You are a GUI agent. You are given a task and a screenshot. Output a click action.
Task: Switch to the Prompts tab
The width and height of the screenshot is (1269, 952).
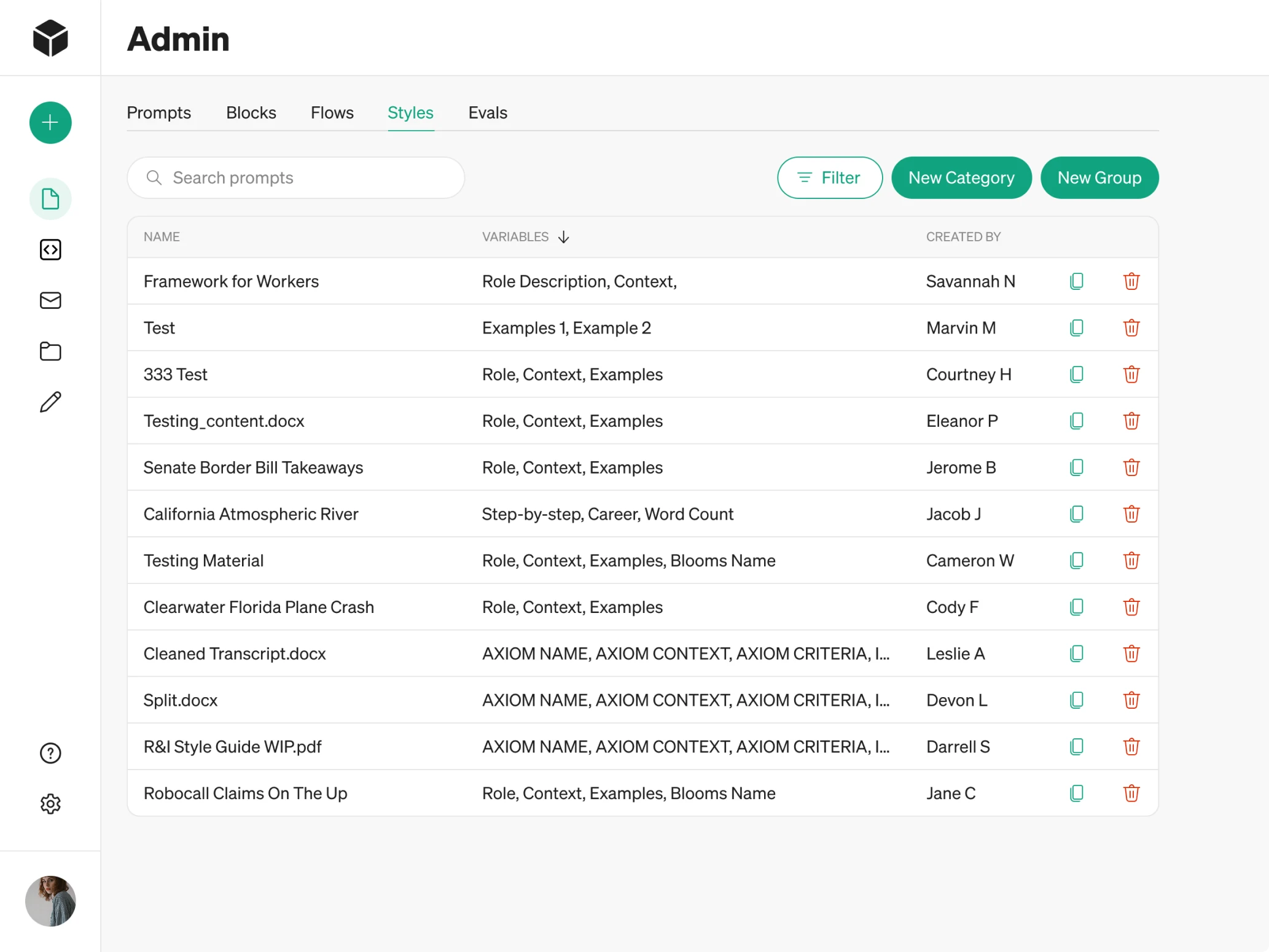(x=158, y=113)
